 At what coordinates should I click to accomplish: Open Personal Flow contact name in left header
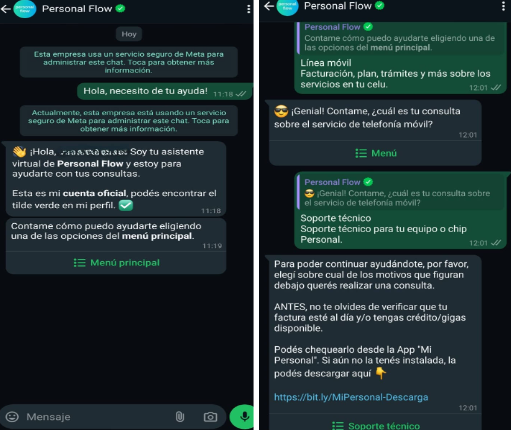tap(77, 9)
